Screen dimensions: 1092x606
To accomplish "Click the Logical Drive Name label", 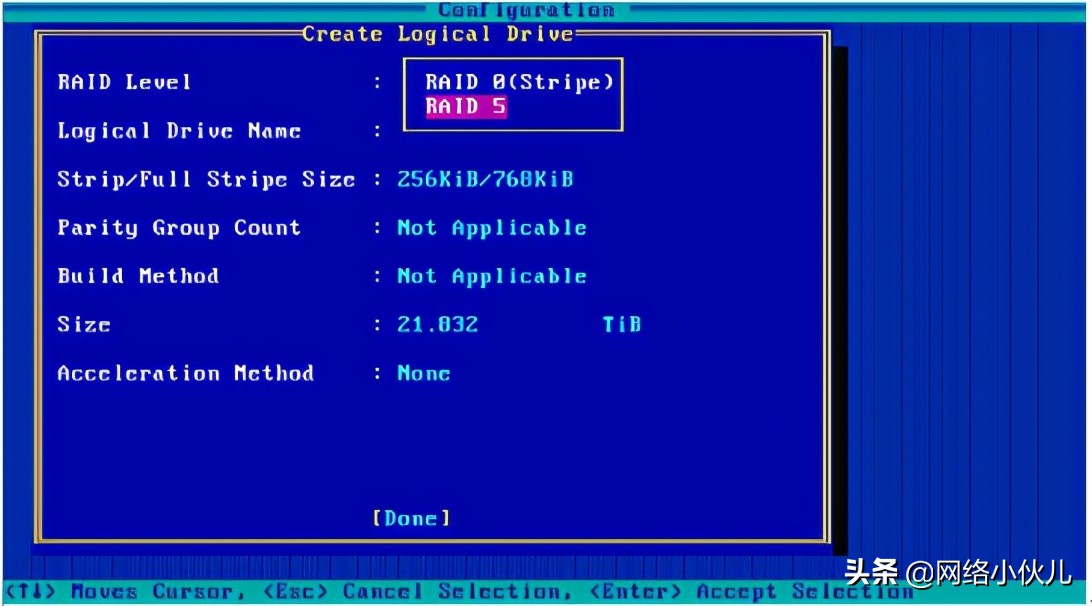I will pos(179,131).
